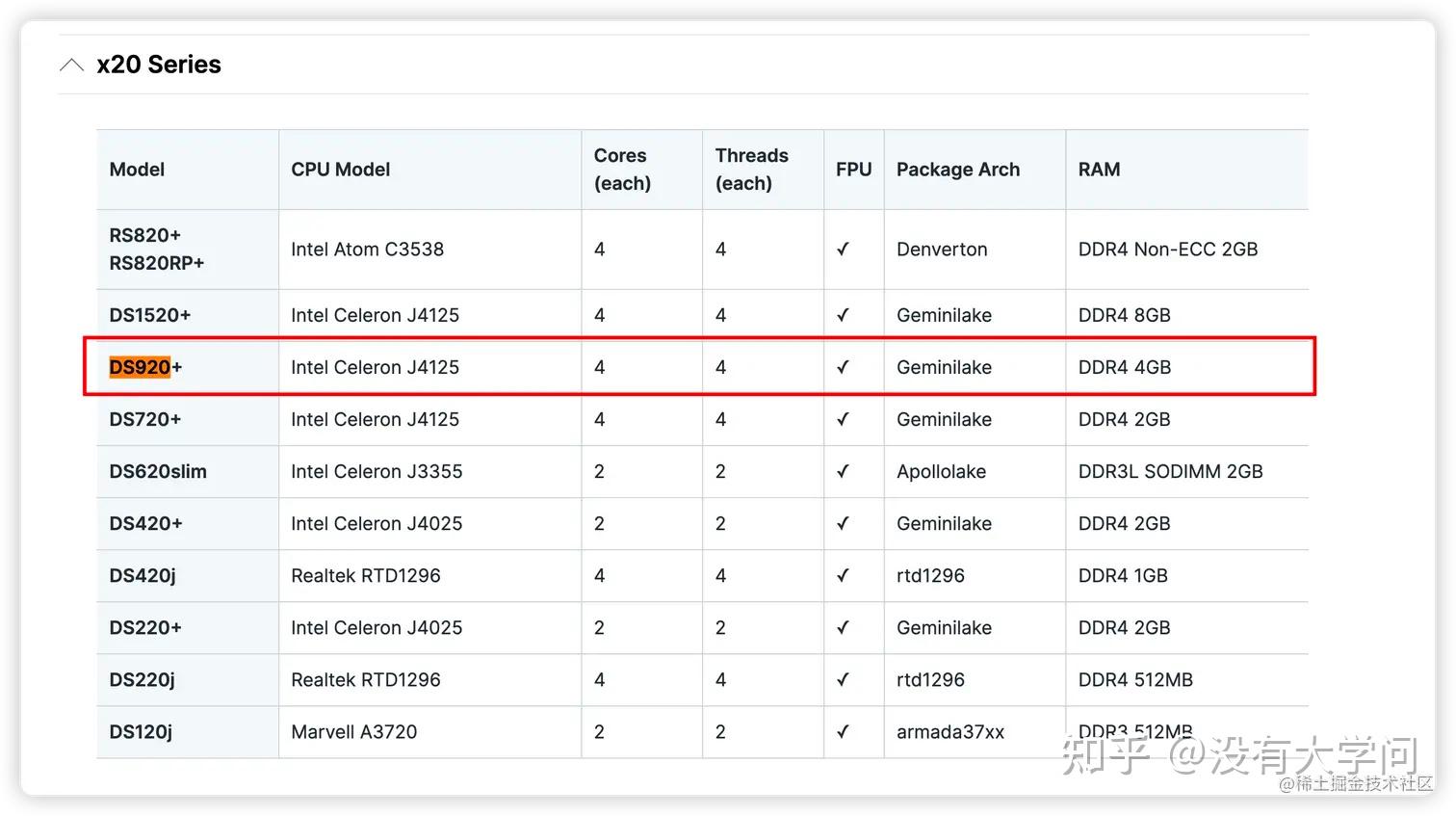This screenshot has height=816, width=1456.
Task: Click the FPU checkmark in RS820+ row
Action: coord(843,249)
